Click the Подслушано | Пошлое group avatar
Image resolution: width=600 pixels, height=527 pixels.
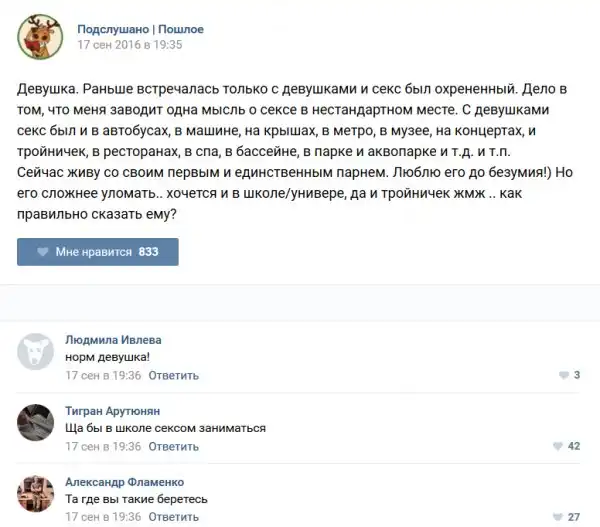point(39,36)
